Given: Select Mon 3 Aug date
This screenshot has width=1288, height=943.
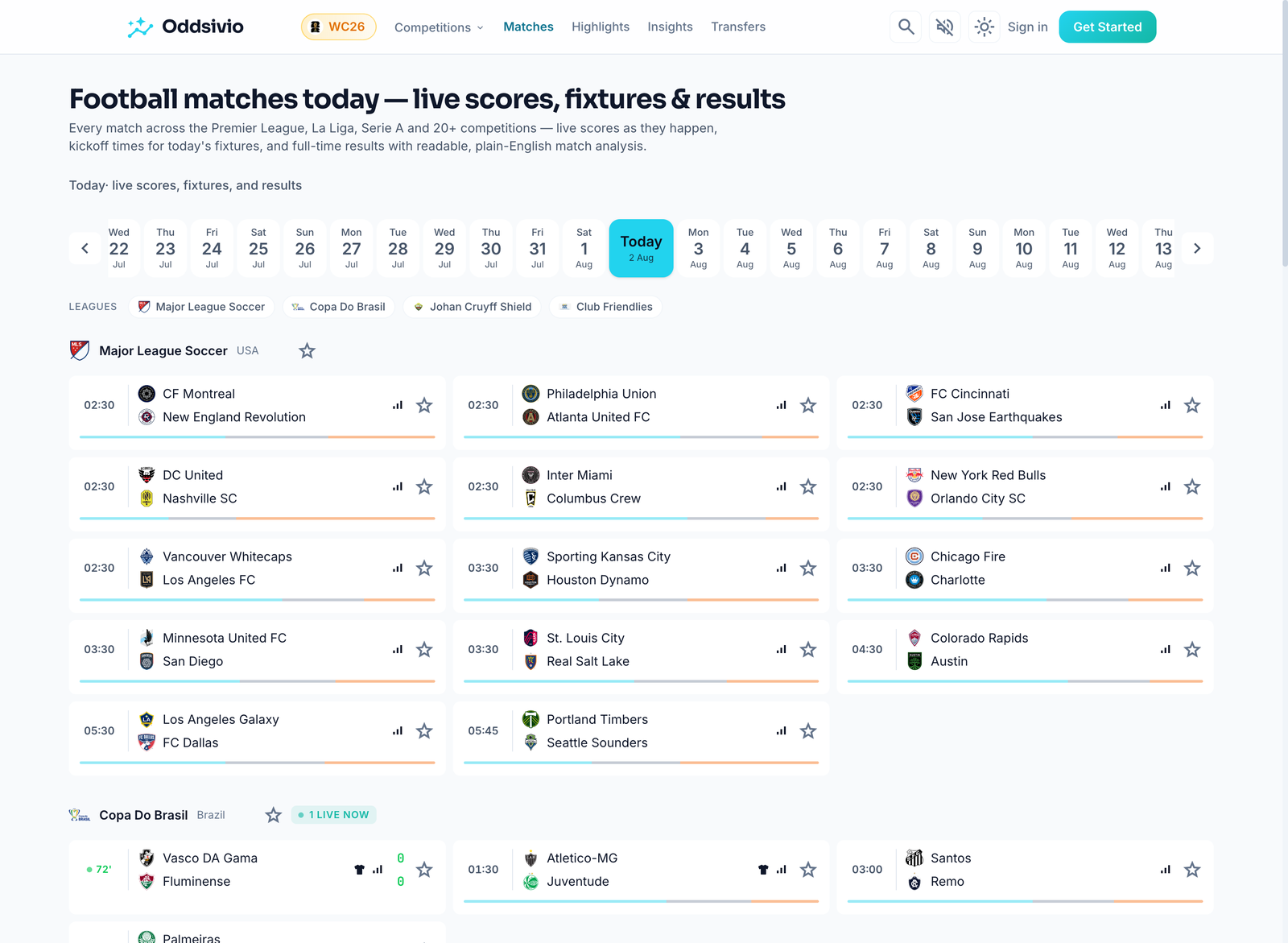Looking at the screenshot, I should click(698, 248).
